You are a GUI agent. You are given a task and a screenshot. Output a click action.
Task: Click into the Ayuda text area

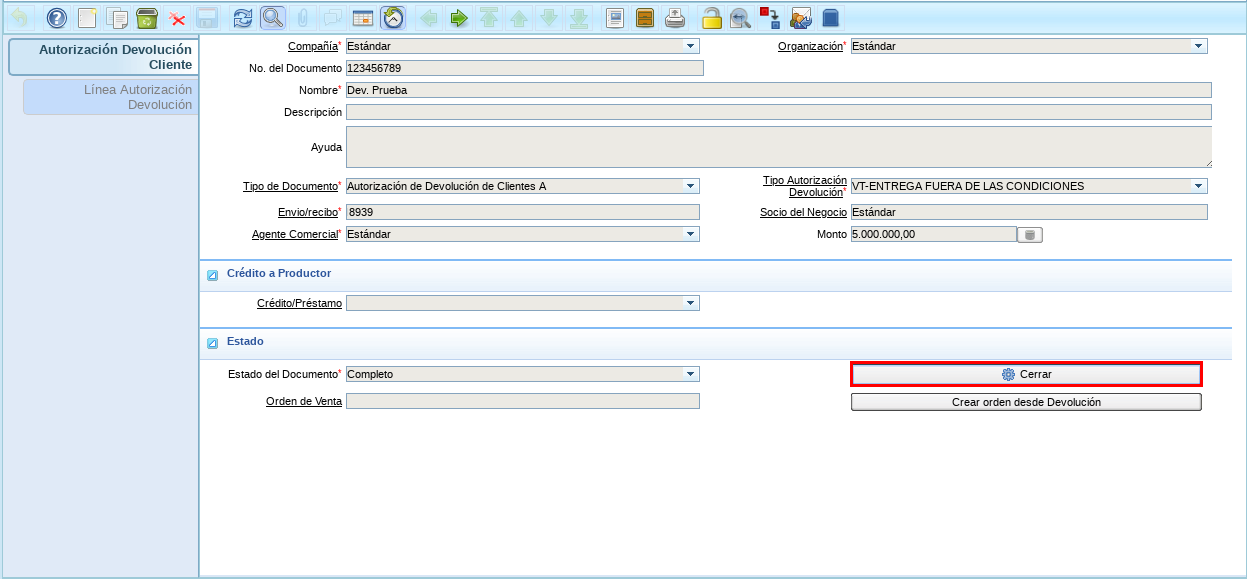[779, 147]
